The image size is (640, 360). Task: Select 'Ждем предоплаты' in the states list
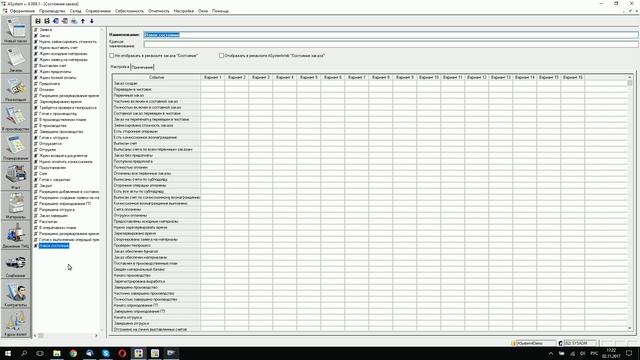tap(55, 72)
